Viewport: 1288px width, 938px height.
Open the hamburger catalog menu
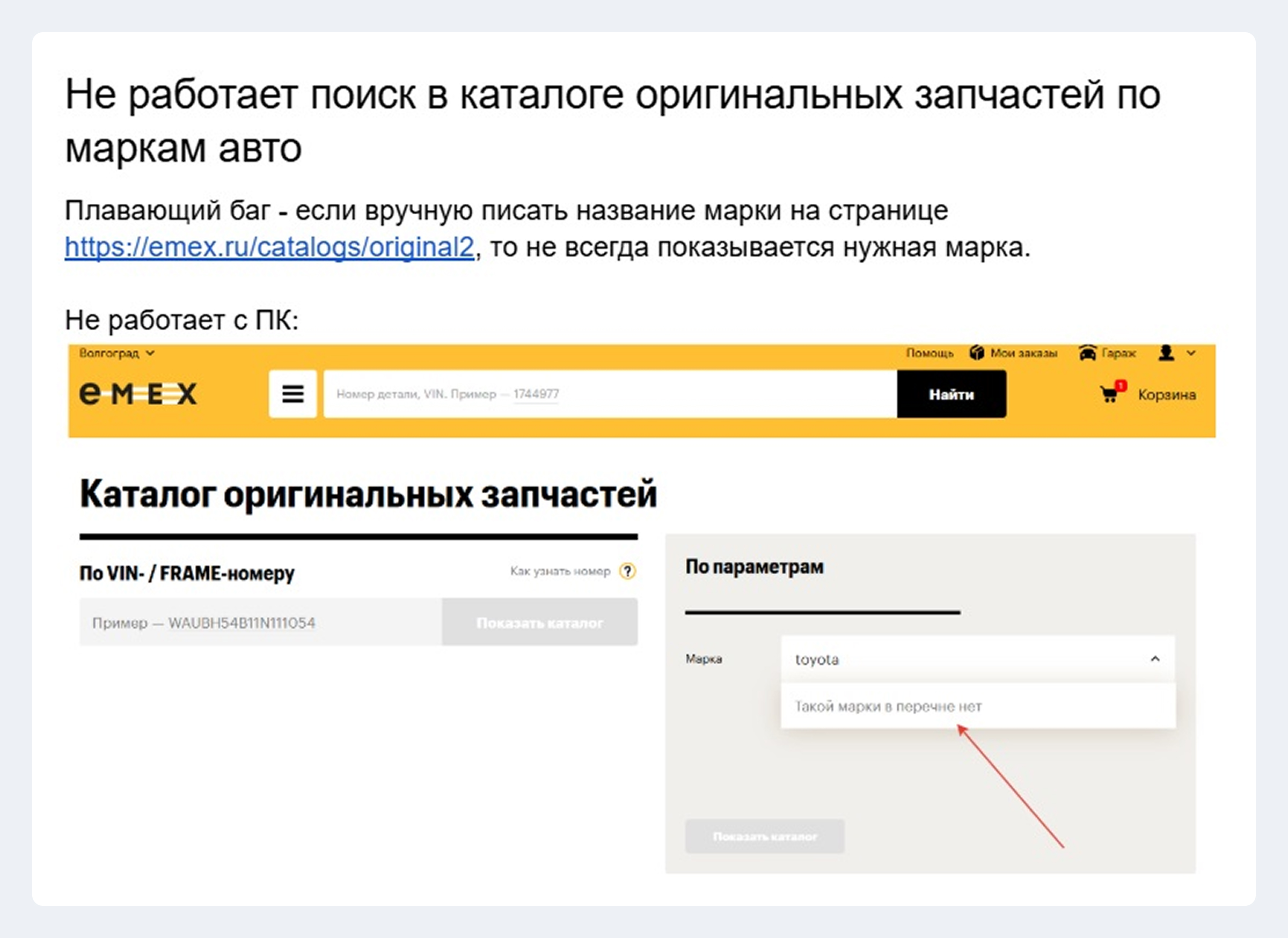(292, 394)
